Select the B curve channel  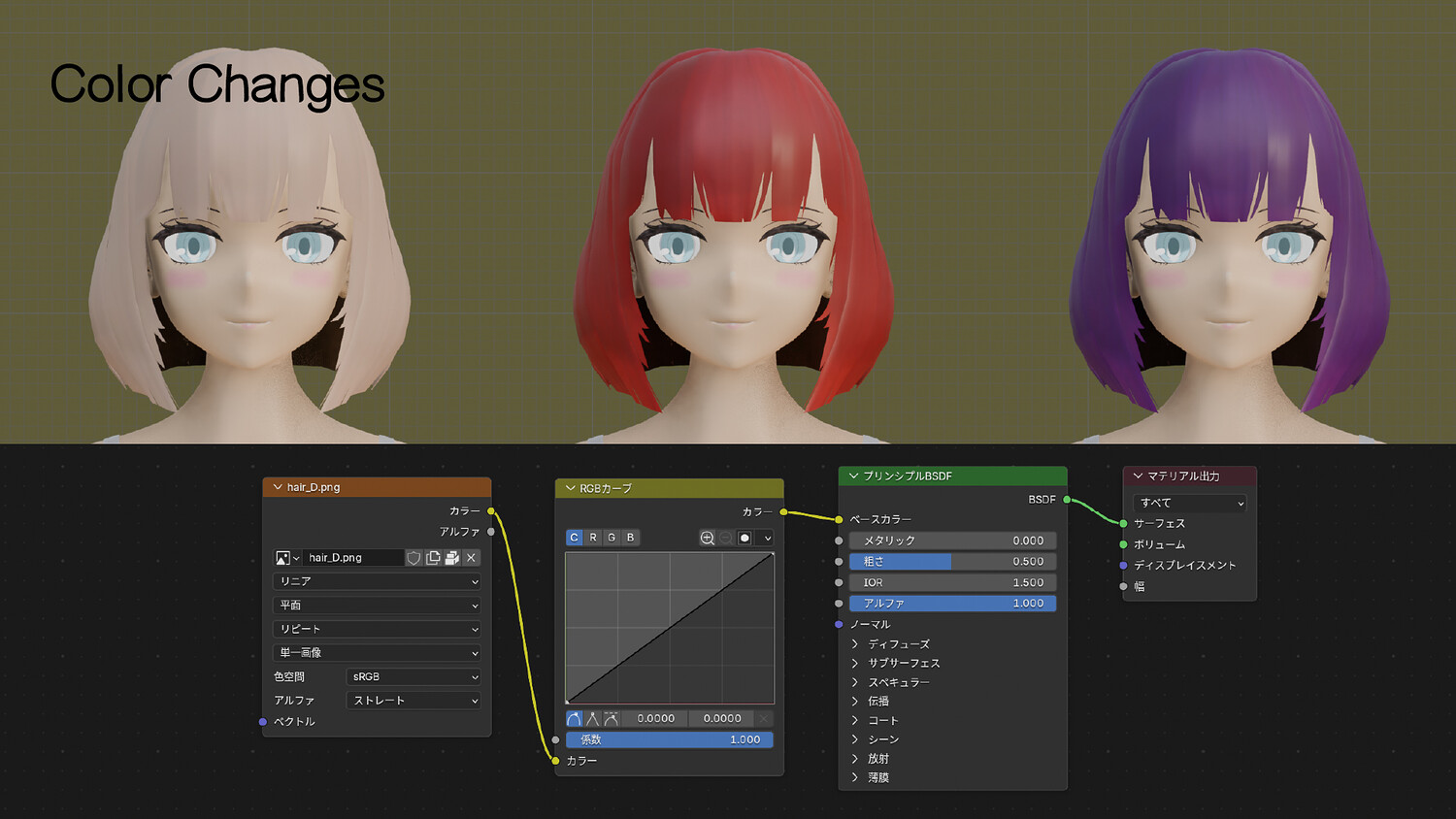pyautogui.click(x=630, y=538)
